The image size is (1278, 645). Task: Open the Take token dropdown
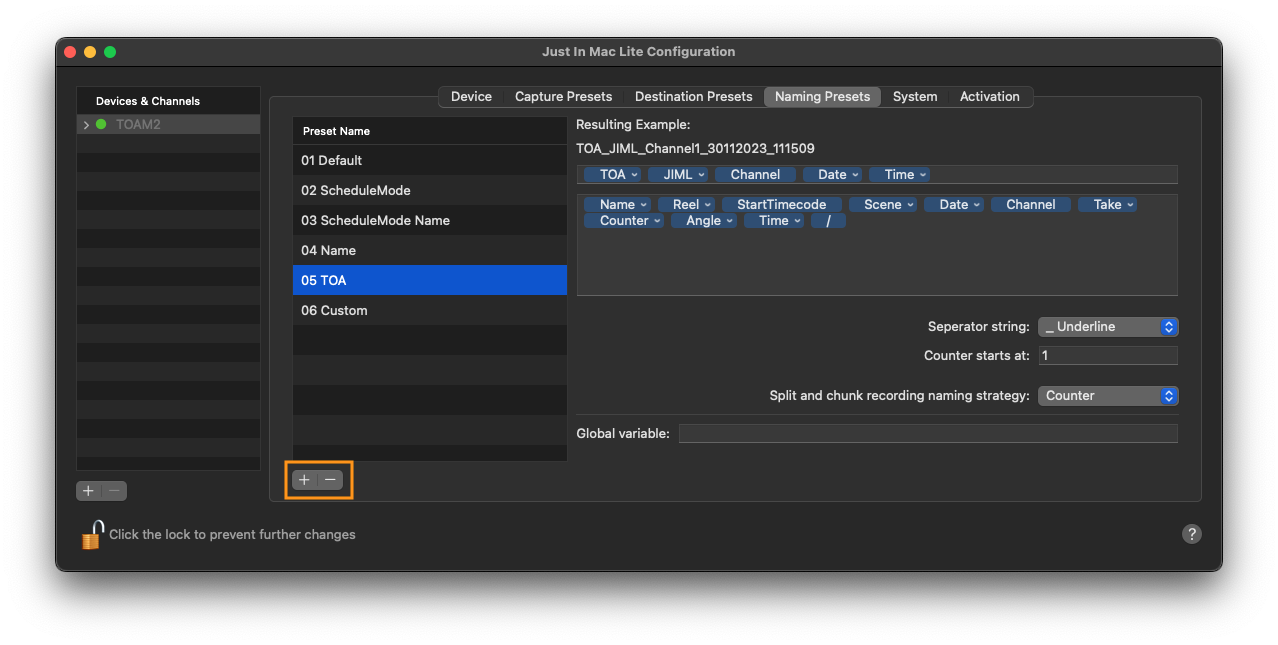click(x=1108, y=204)
